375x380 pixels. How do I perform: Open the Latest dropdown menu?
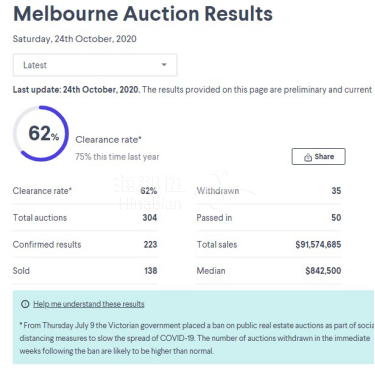click(x=95, y=65)
